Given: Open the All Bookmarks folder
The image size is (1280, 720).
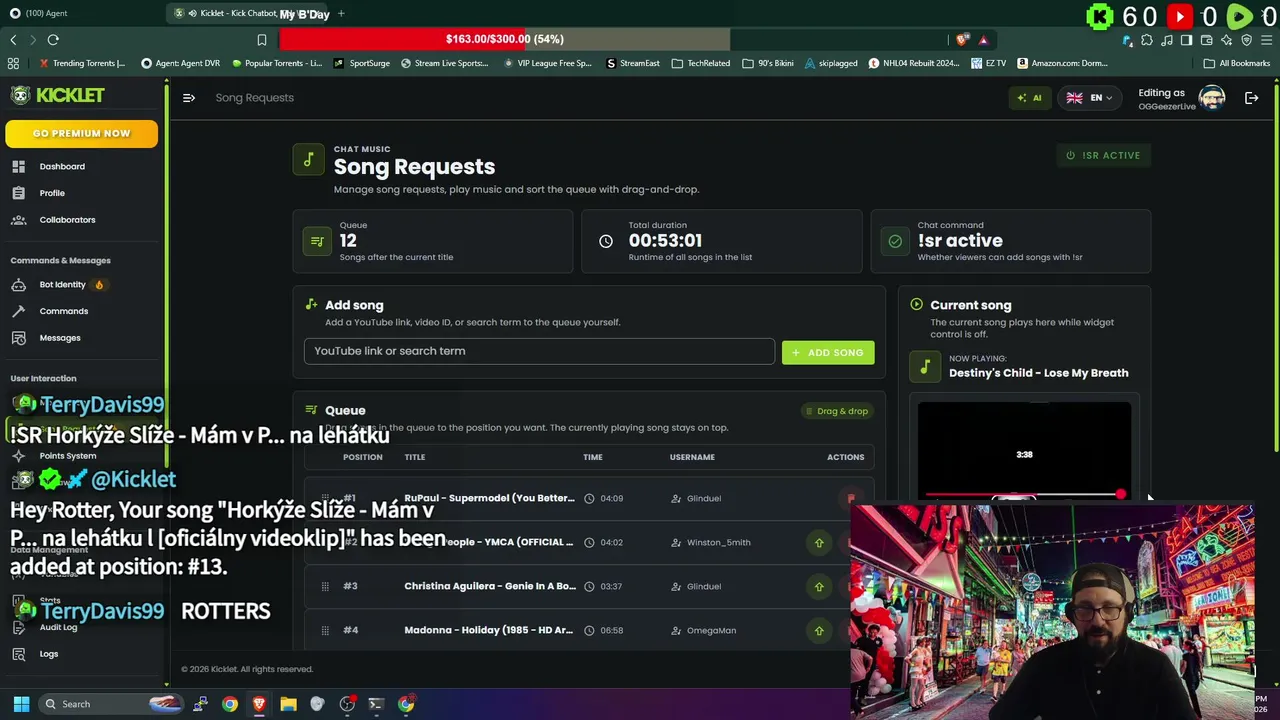Looking at the screenshot, I should pyautogui.click(x=1237, y=63).
